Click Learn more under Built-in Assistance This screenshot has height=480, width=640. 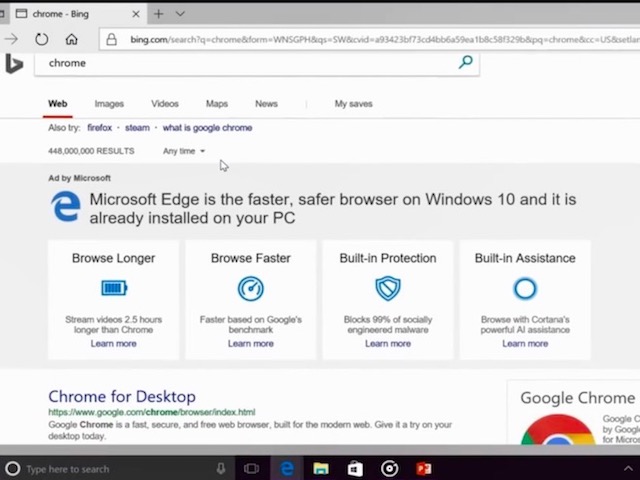tap(525, 344)
